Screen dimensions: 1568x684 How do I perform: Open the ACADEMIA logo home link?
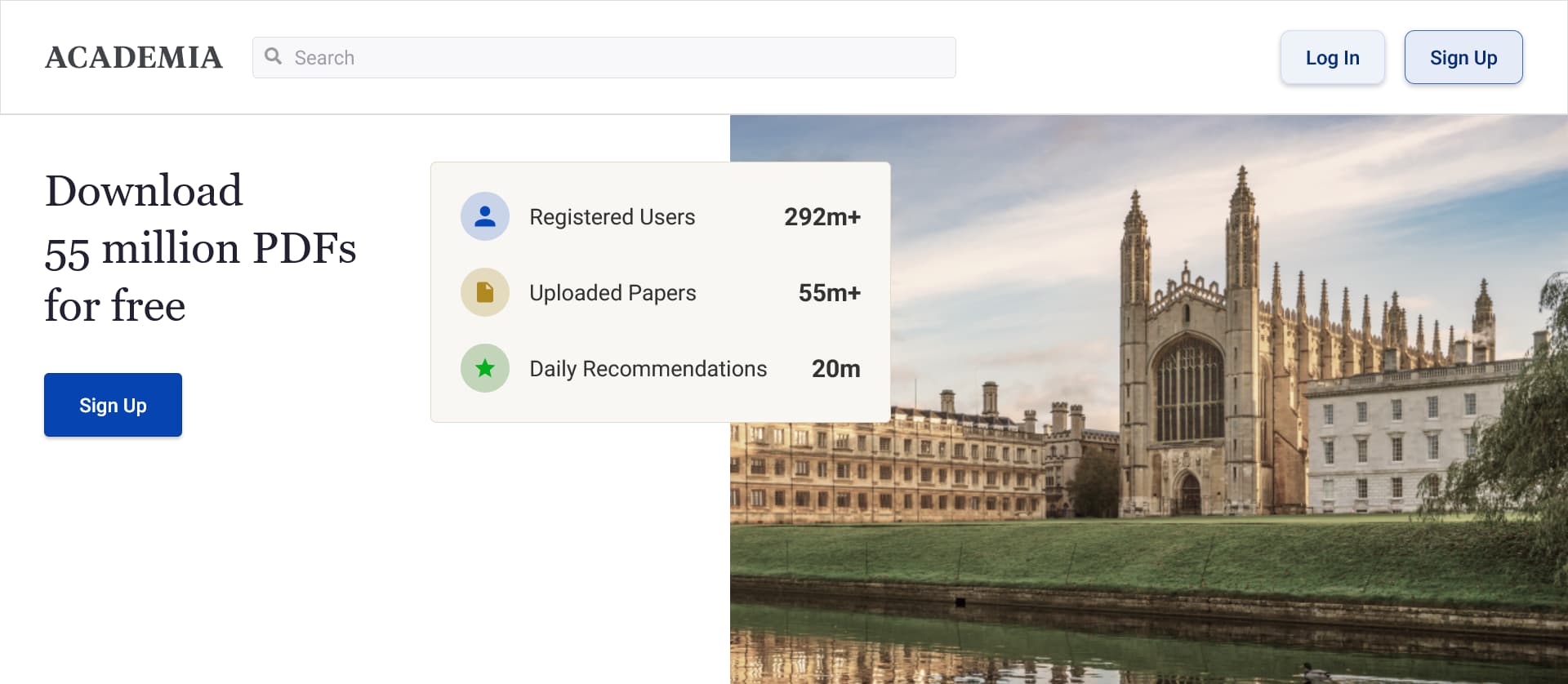click(134, 57)
